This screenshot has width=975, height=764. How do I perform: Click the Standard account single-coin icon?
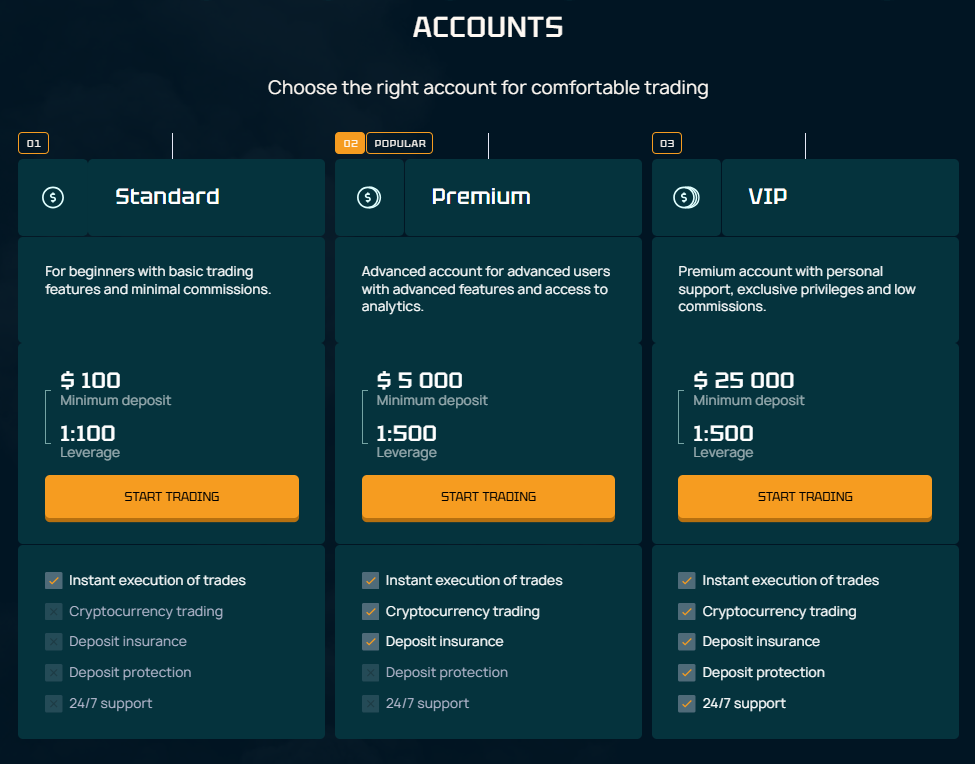click(x=53, y=198)
